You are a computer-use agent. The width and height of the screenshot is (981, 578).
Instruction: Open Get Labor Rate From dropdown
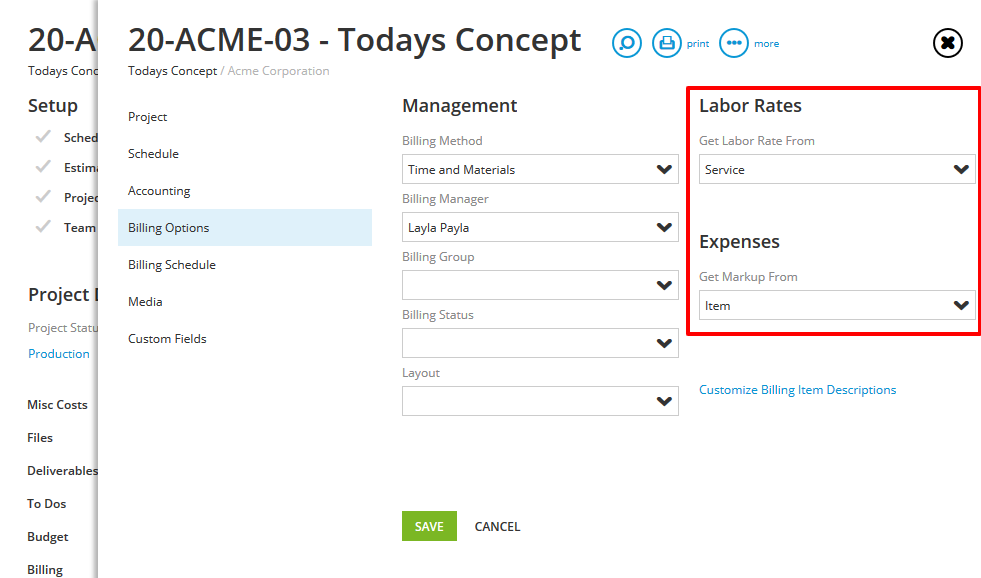(837, 170)
